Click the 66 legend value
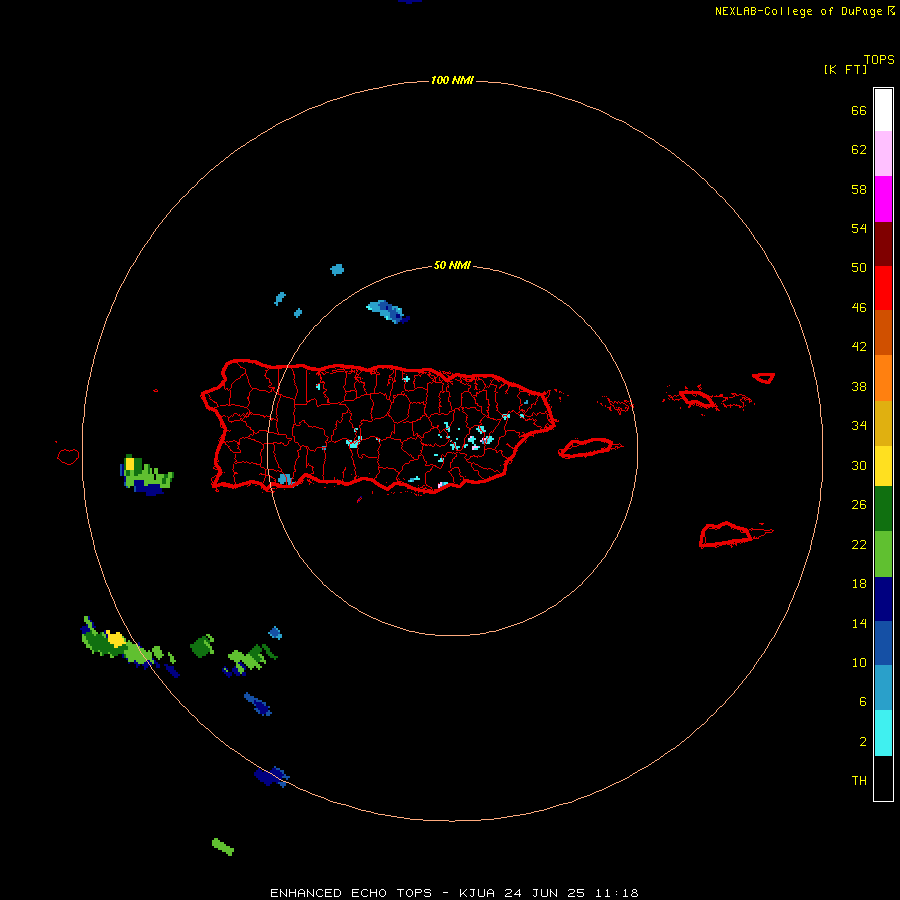900x900 pixels. (859, 111)
